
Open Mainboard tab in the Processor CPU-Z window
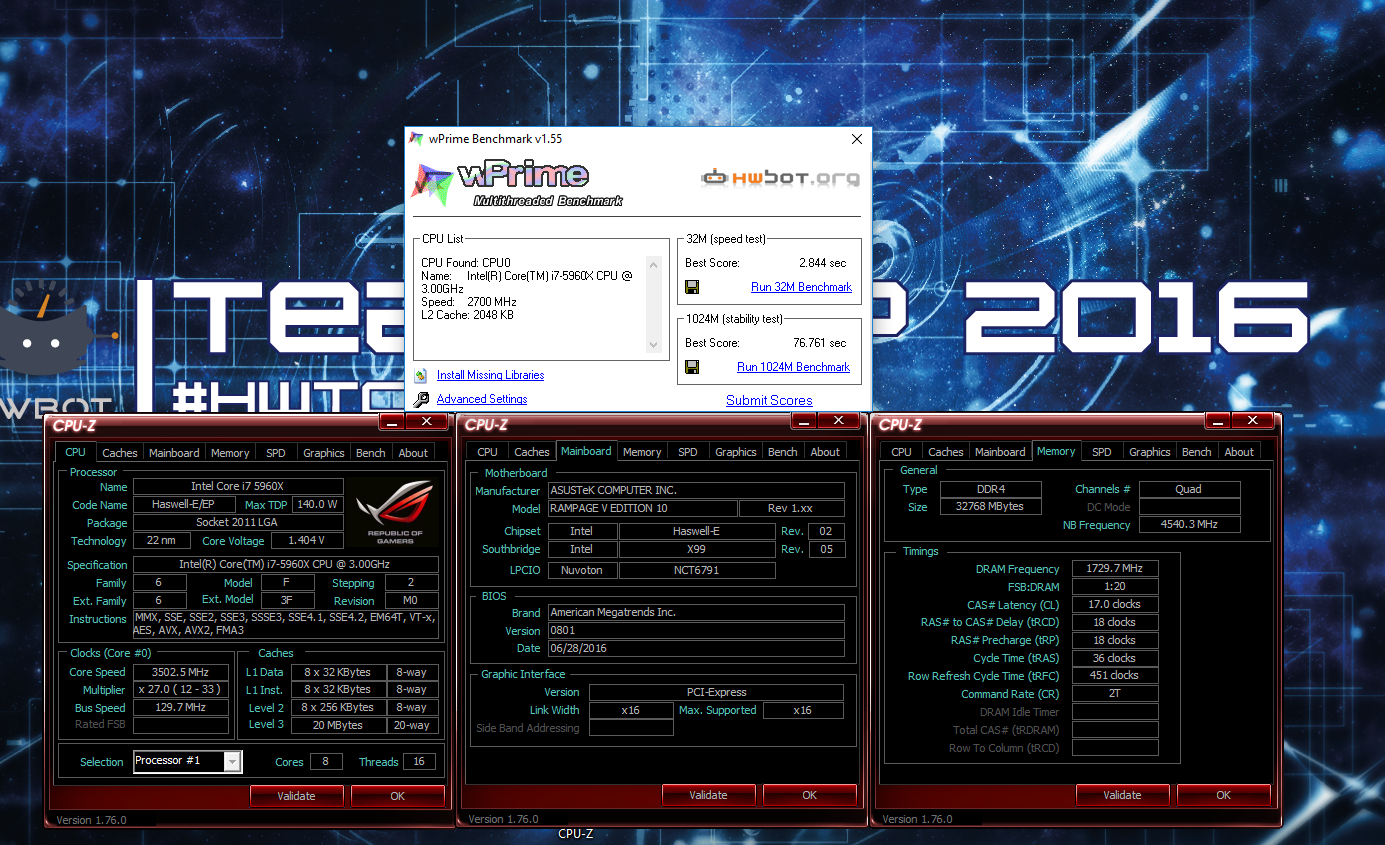coord(174,453)
